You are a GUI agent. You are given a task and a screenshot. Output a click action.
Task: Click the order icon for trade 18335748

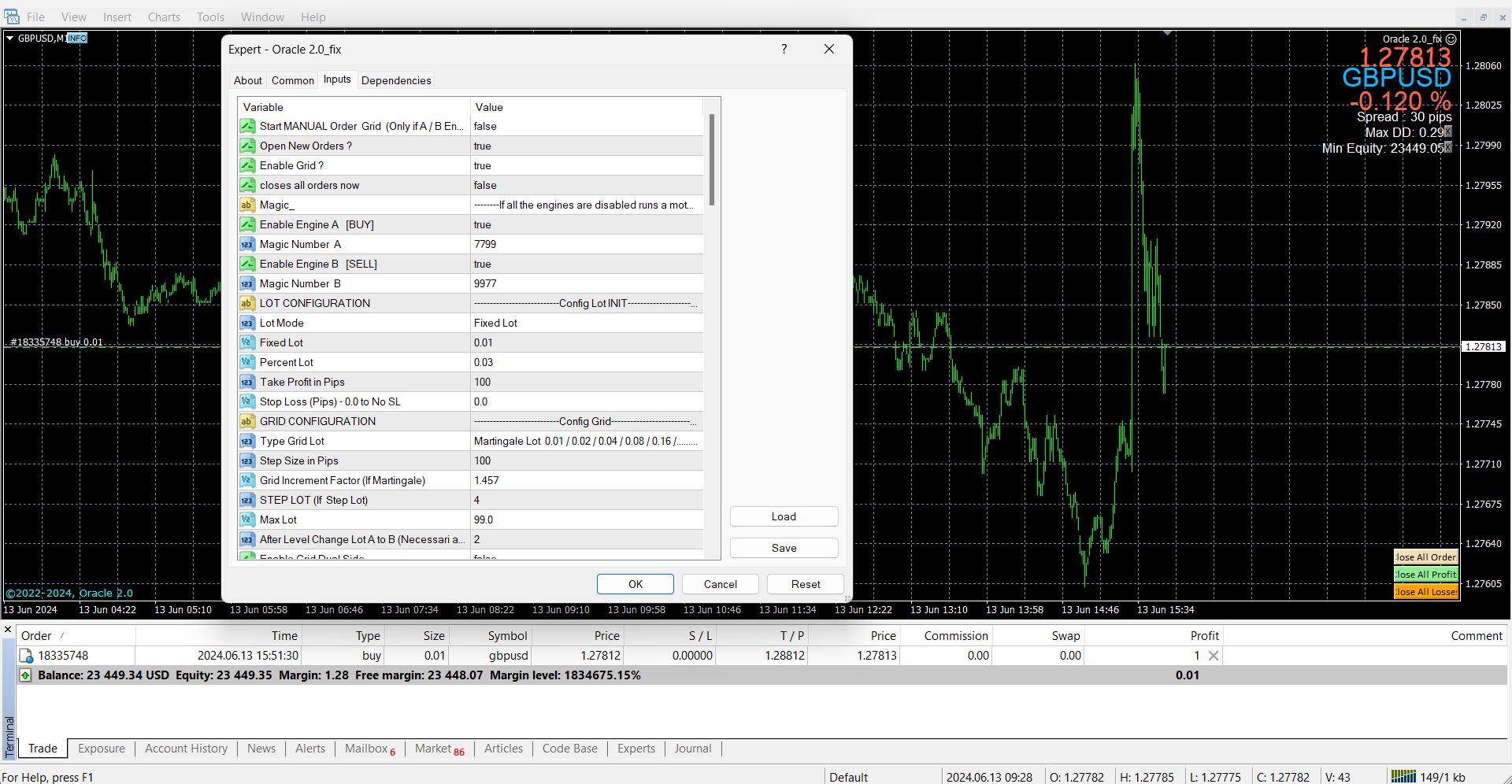26,656
